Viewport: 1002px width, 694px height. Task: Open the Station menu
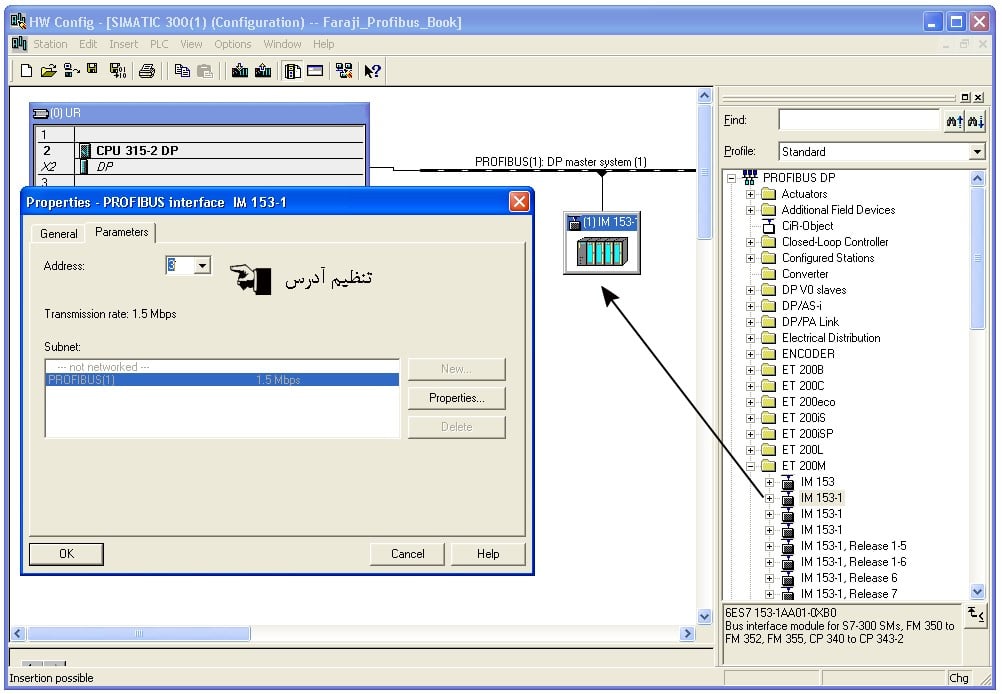tap(50, 44)
